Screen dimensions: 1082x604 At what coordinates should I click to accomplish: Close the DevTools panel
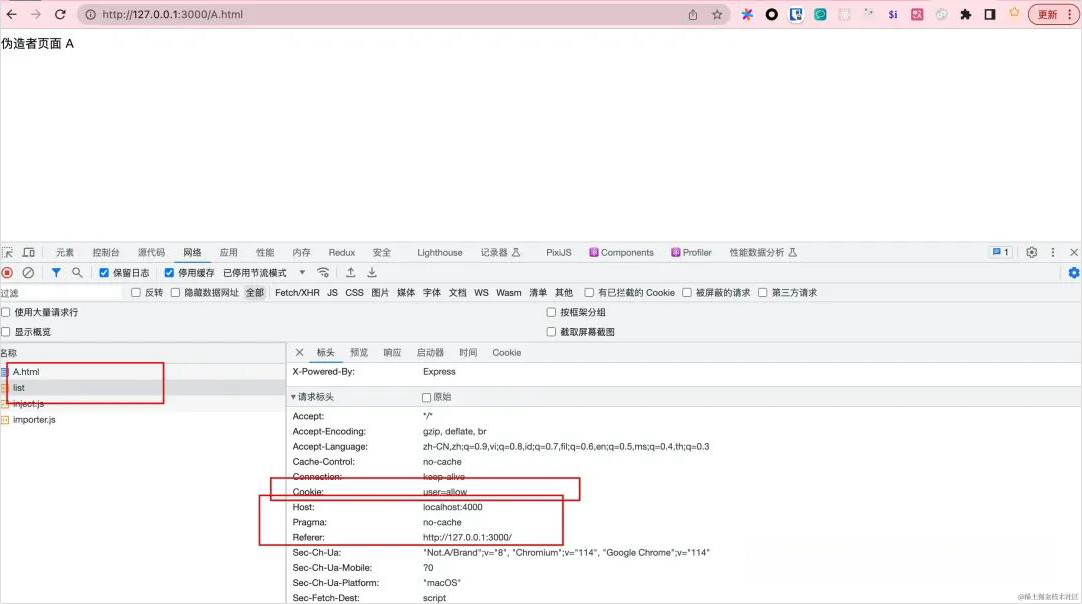pos(1074,253)
